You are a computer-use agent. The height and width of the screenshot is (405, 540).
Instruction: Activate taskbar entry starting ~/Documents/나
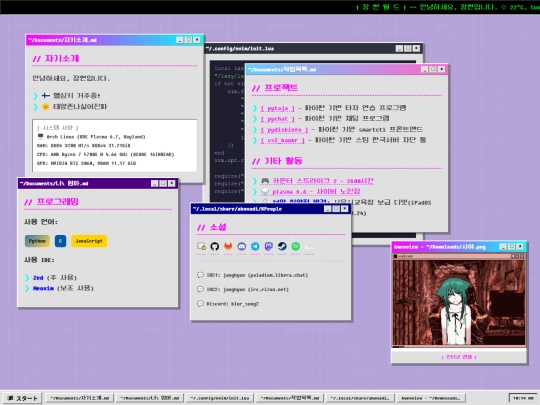[149, 398]
